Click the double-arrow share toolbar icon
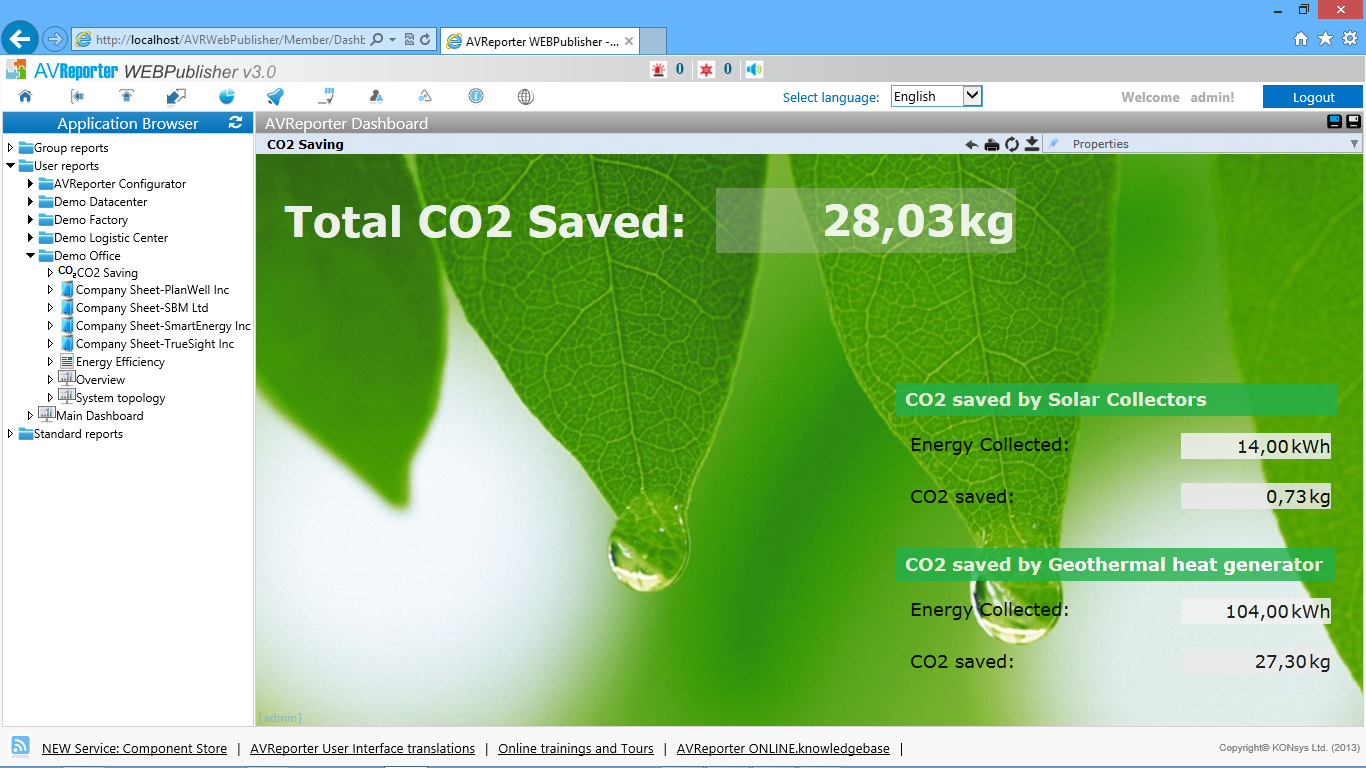 (176, 97)
